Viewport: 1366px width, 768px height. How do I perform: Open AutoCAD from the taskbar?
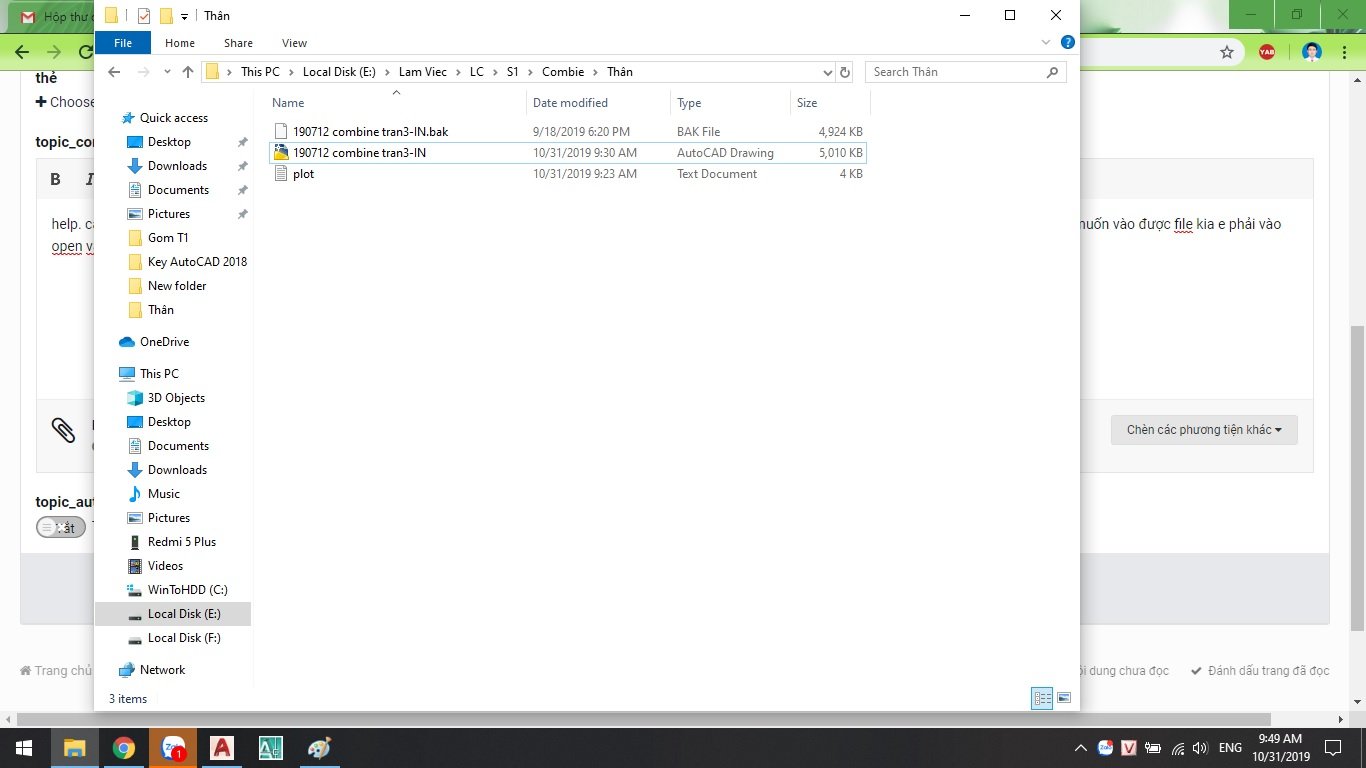[221, 748]
